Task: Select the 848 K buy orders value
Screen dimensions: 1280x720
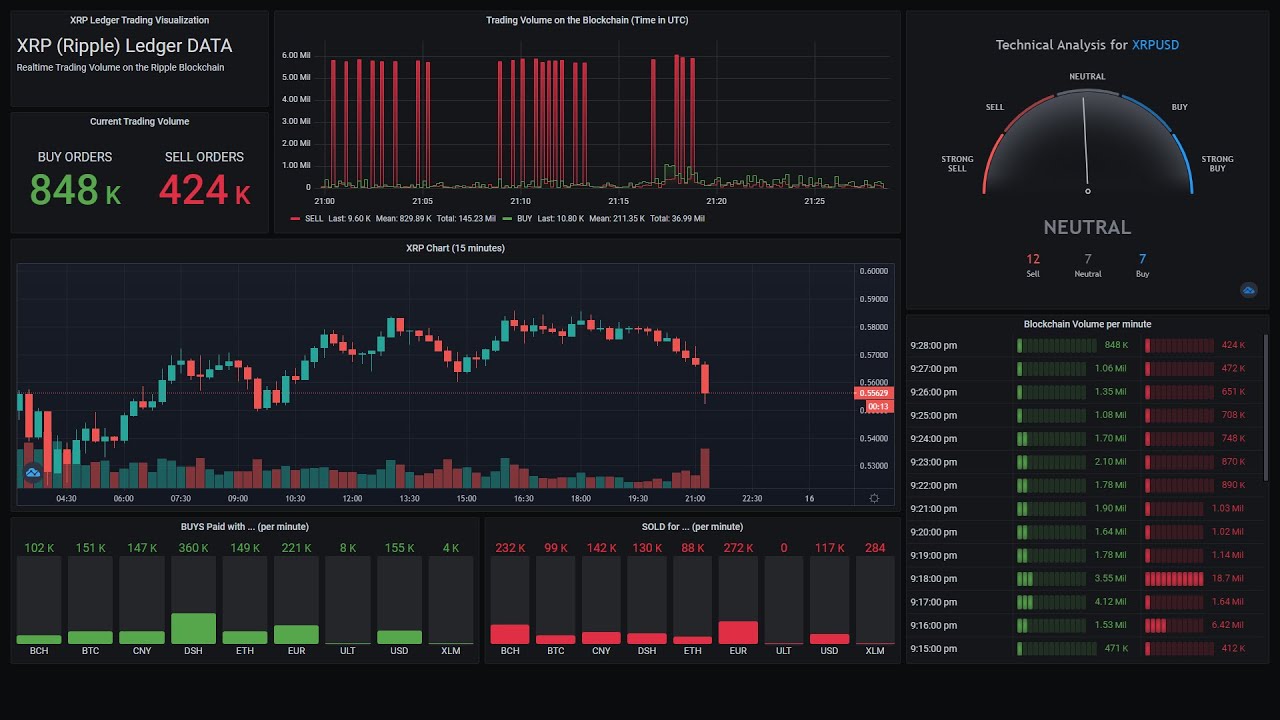Action: pos(75,190)
